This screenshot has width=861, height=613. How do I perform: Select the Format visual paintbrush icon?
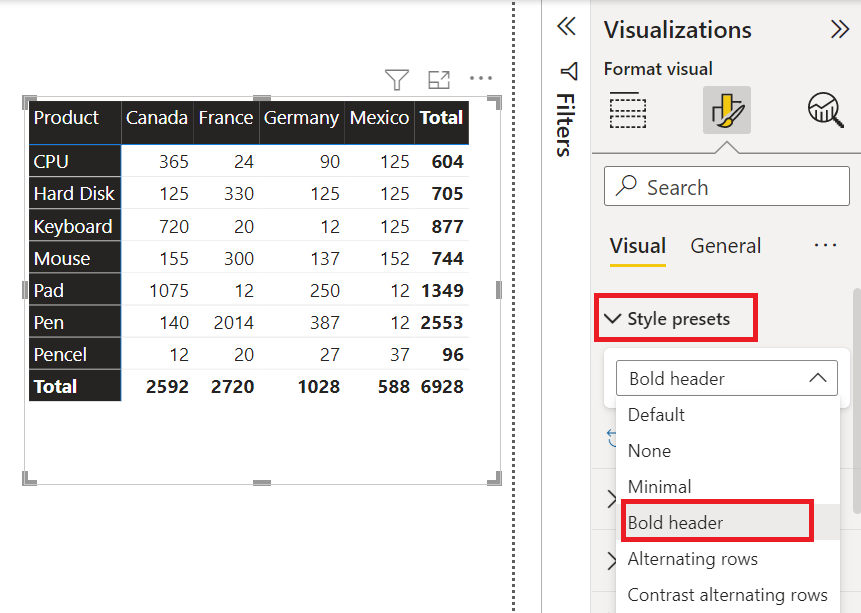click(727, 109)
